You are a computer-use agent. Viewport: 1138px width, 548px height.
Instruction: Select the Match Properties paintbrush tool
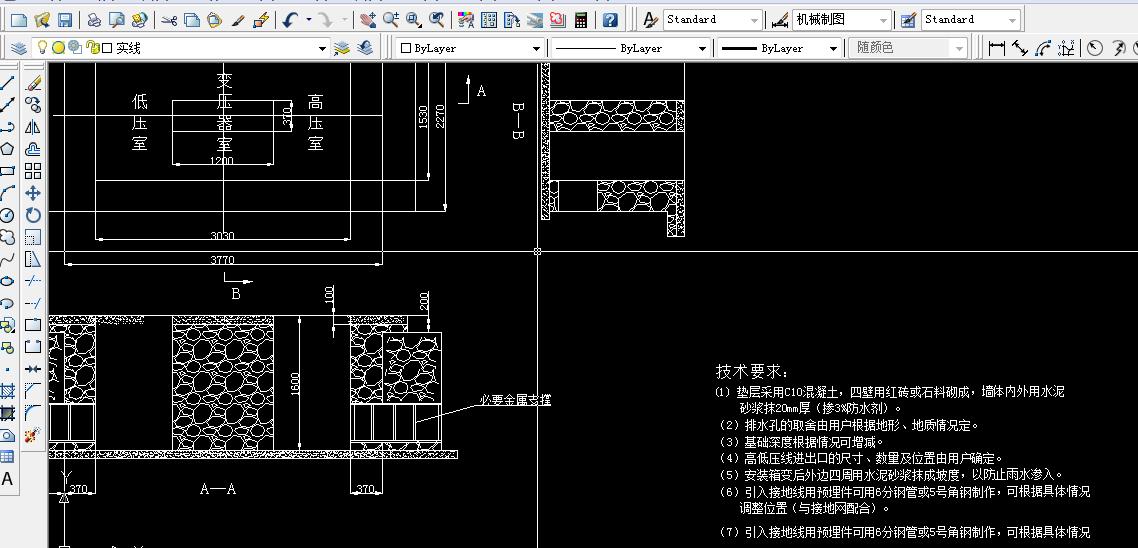(238, 20)
